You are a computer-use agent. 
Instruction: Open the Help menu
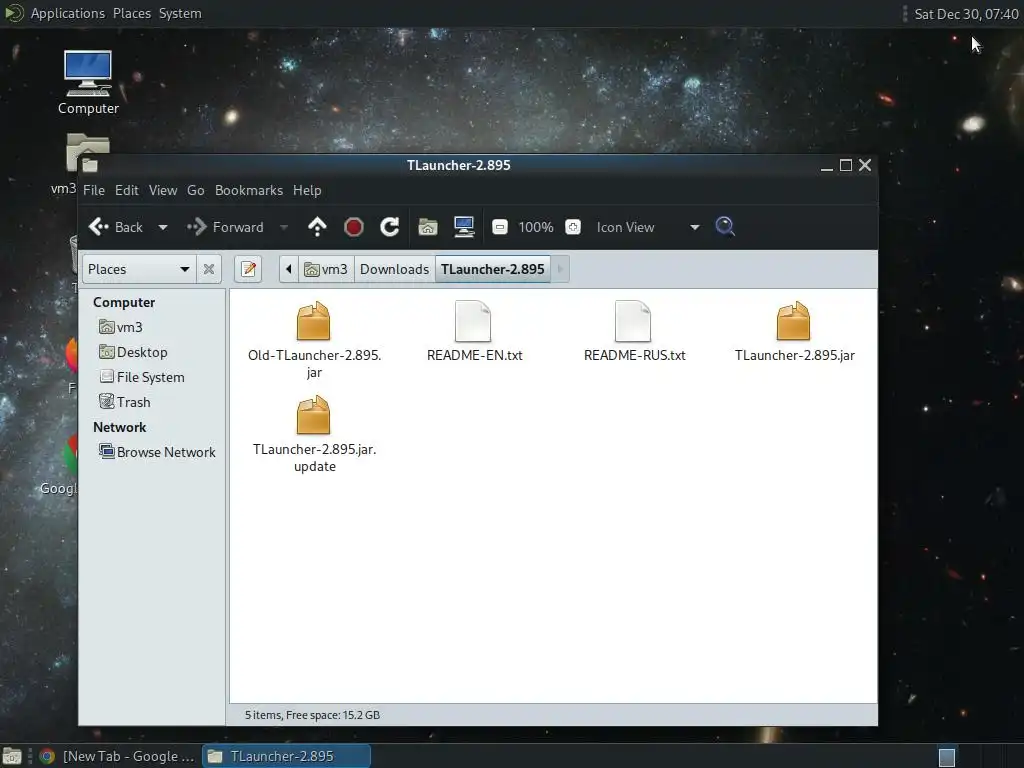pos(307,190)
